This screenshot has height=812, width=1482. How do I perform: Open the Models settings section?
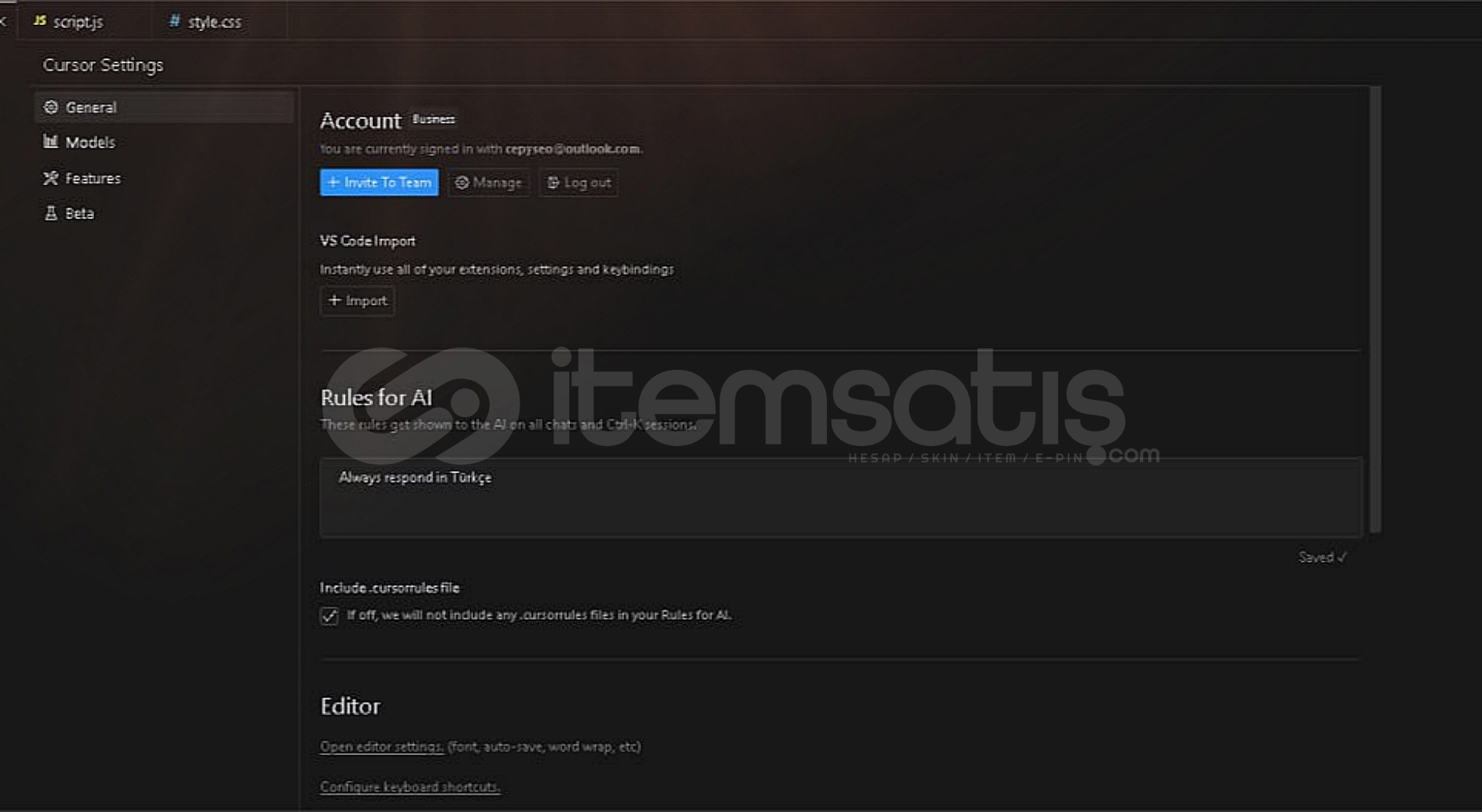tap(90, 142)
